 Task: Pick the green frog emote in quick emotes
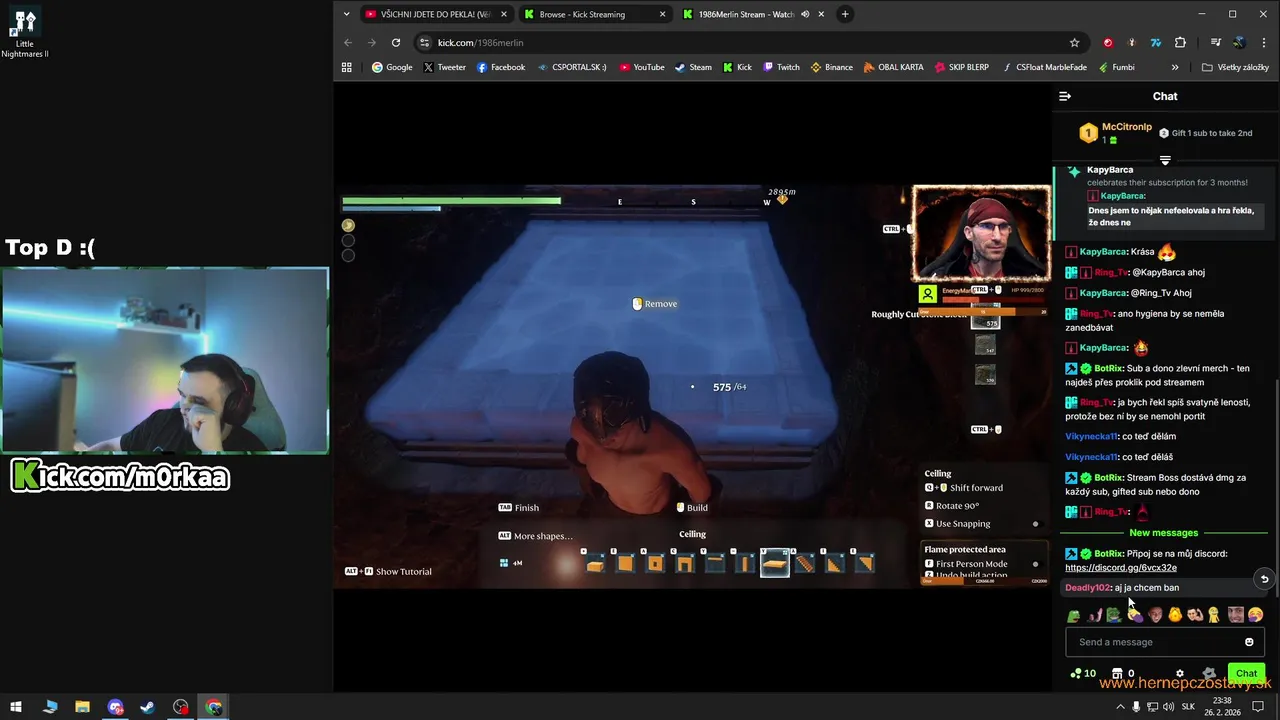click(x=1074, y=615)
